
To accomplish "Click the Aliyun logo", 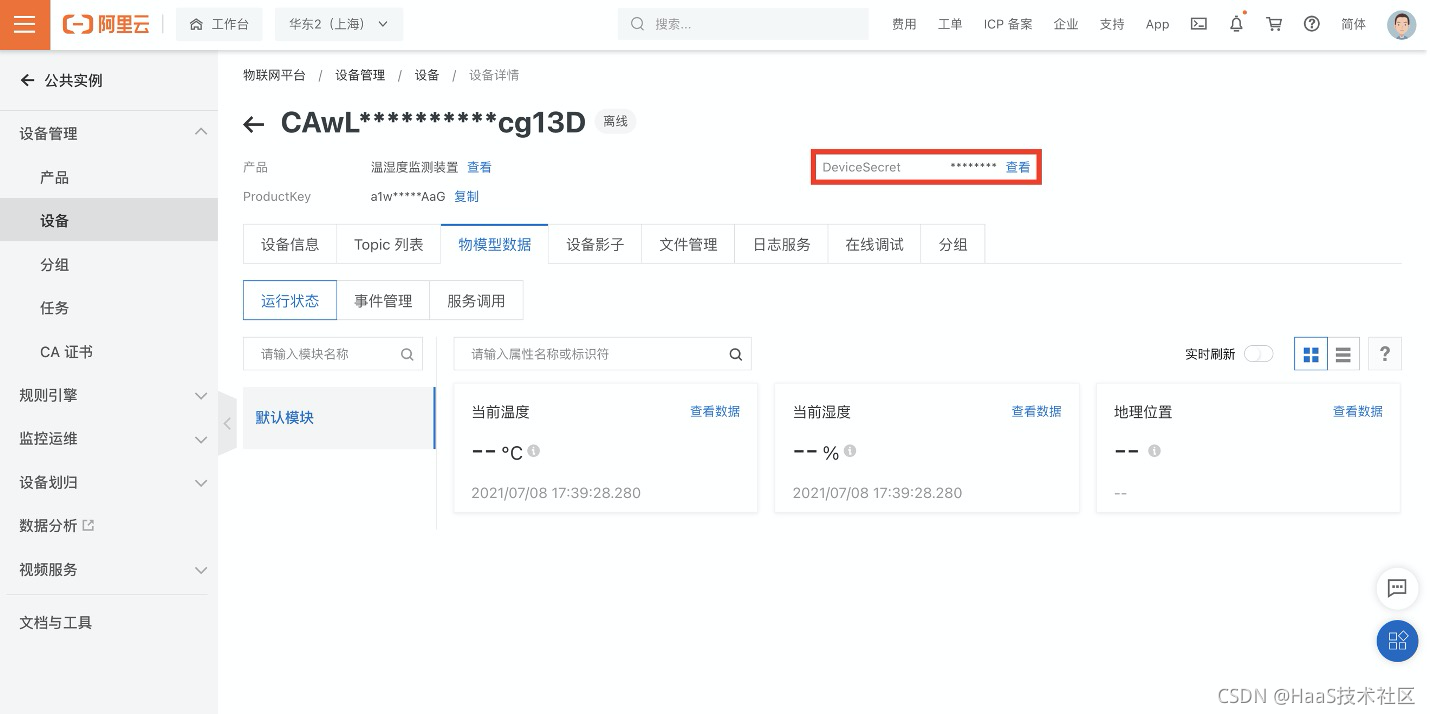I will pyautogui.click(x=106, y=25).
